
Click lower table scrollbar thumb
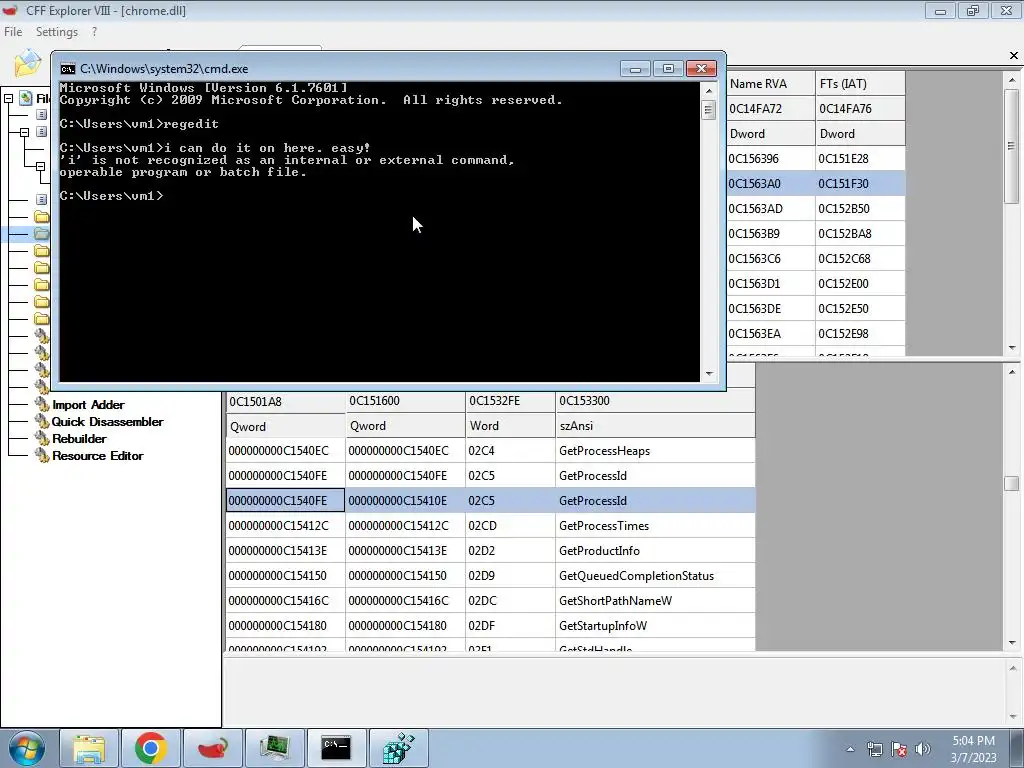1012,483
